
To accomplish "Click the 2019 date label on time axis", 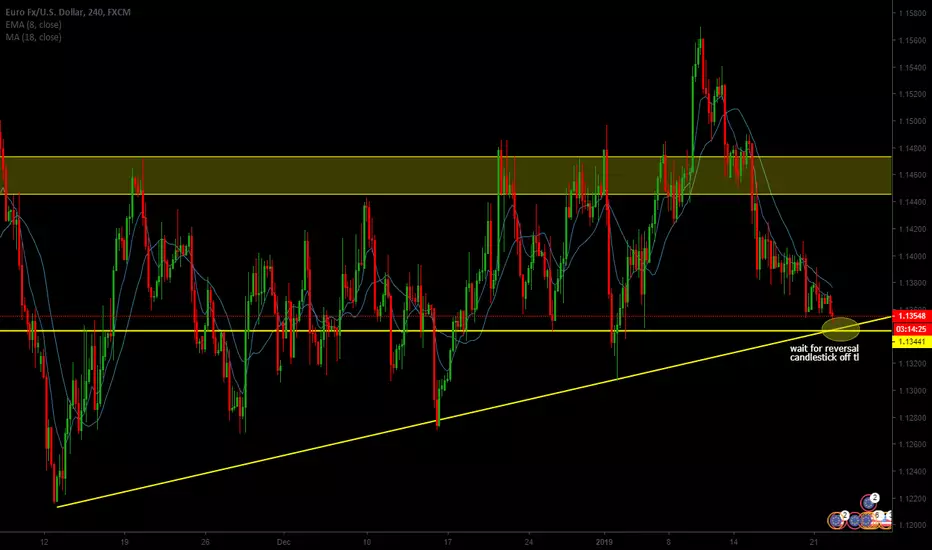I will [x=604, y=542].
